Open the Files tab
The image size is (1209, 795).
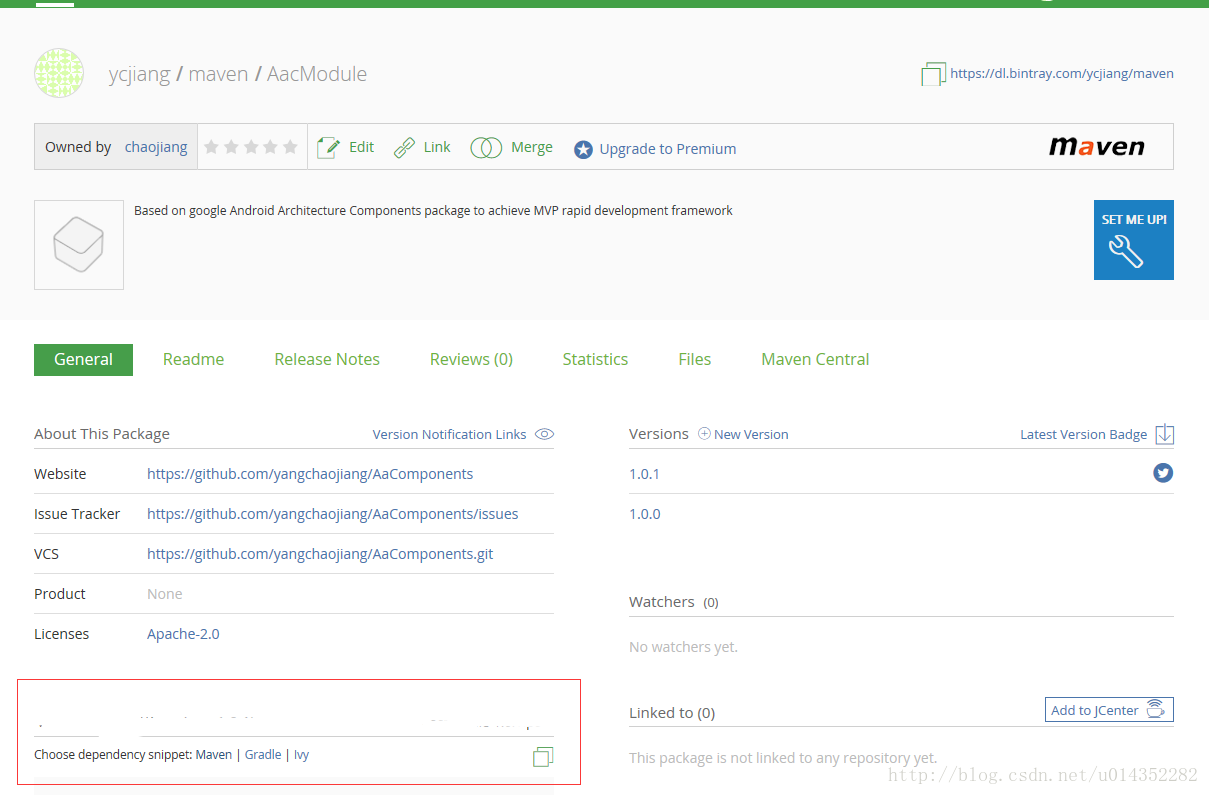[694, 359]
